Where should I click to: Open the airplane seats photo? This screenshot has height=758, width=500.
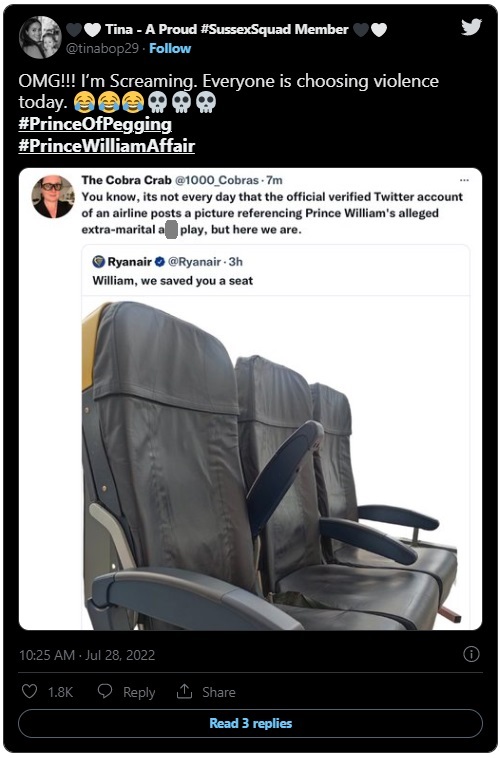(276, 462)
